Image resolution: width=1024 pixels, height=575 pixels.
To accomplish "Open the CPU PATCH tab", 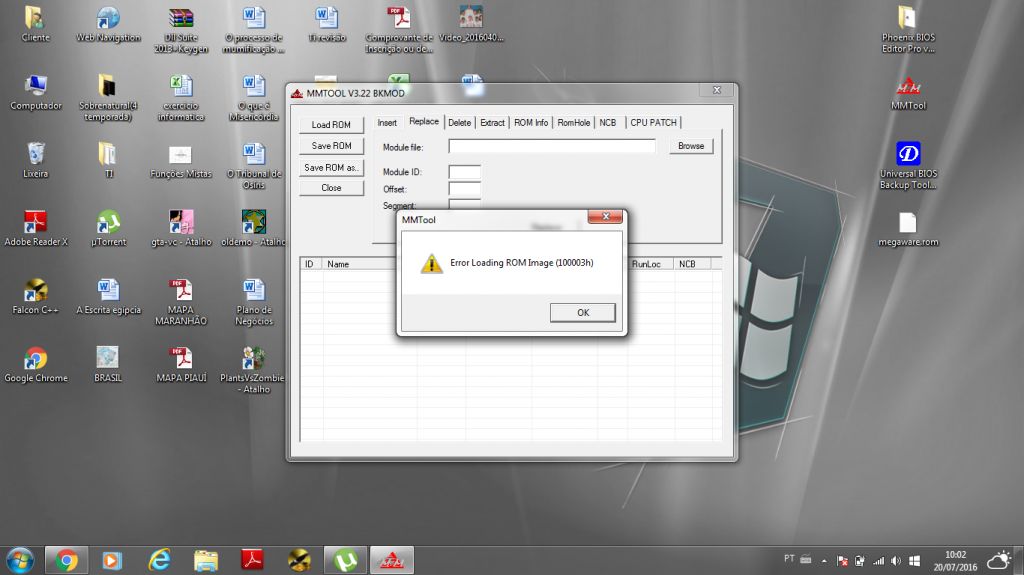I will pos(653,123).
